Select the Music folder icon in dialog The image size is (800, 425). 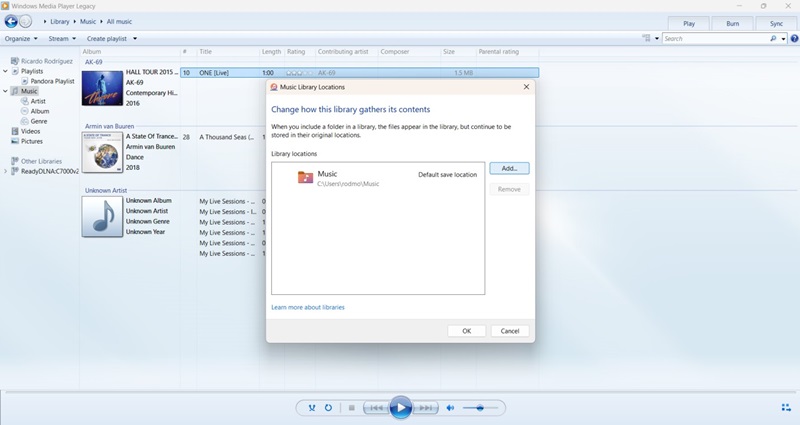(x=305, y=177)
